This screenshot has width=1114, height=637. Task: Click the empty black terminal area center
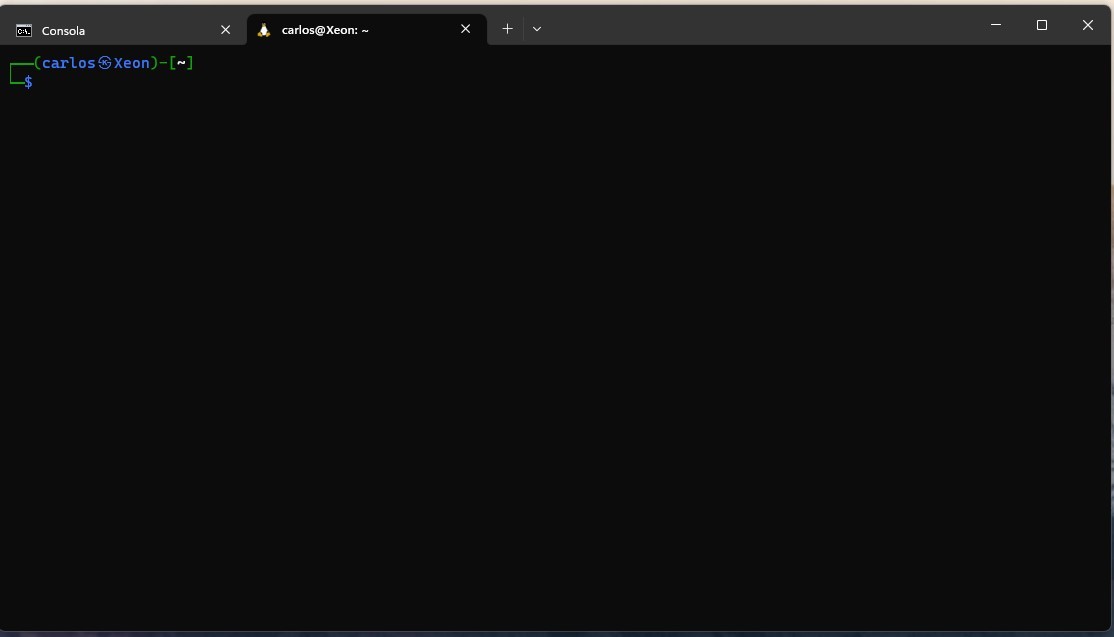[556, 340]
